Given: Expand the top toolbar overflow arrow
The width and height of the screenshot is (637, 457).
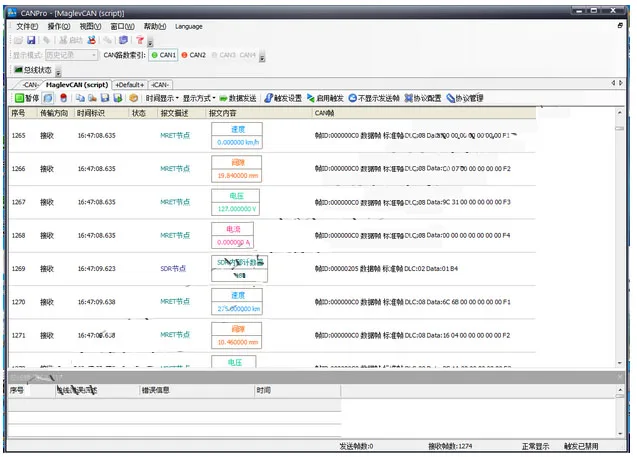Looking at the screenshot, I should click(150, 42).
